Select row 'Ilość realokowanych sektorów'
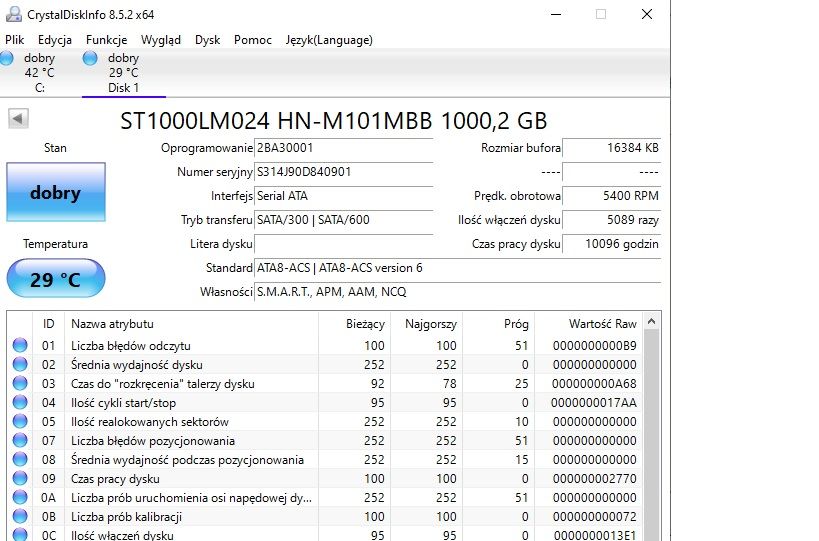Screen dimensions: 819x541 (325, 421)
